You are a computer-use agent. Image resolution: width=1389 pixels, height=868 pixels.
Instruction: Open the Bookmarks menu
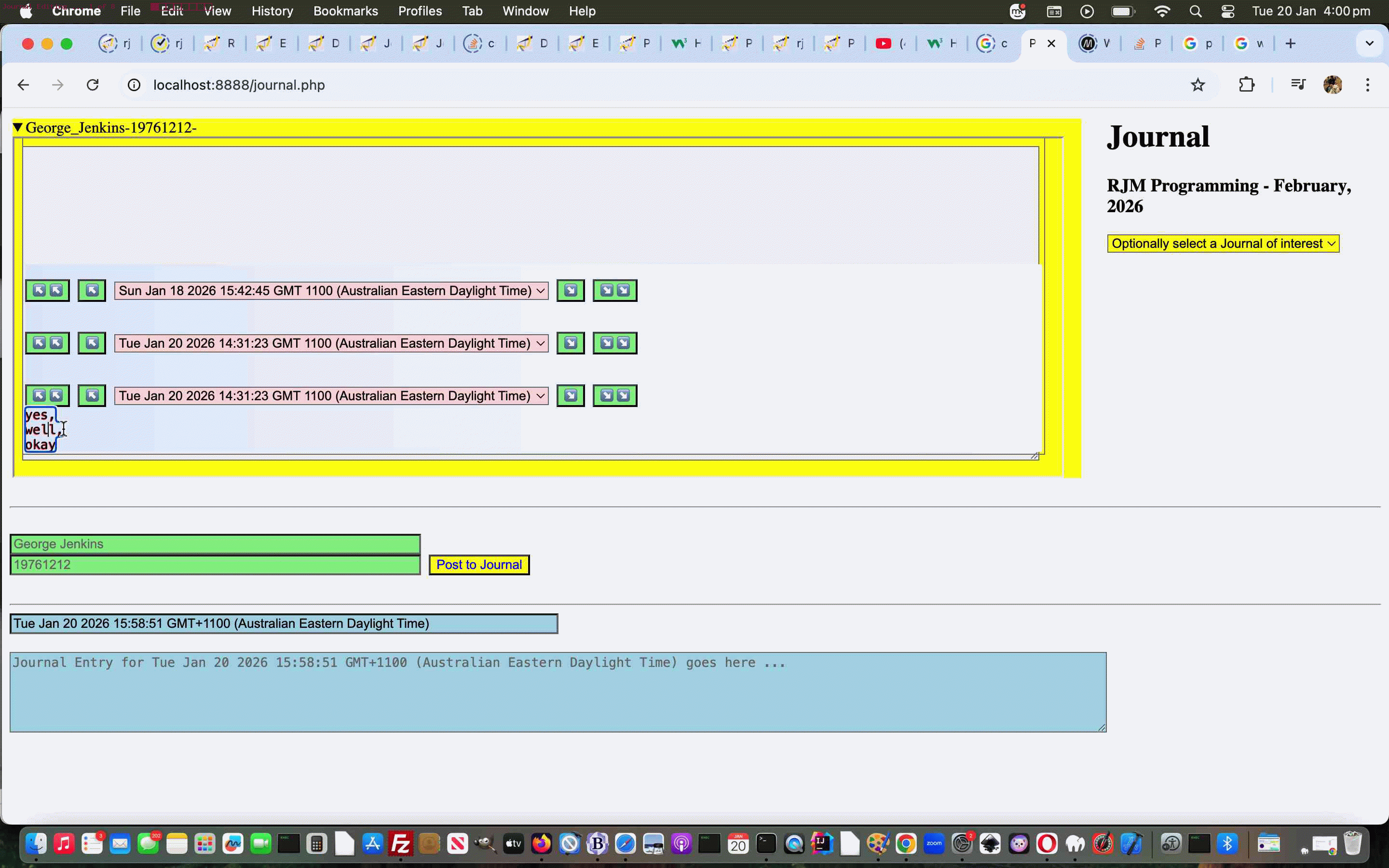click(x=345, y=11)
